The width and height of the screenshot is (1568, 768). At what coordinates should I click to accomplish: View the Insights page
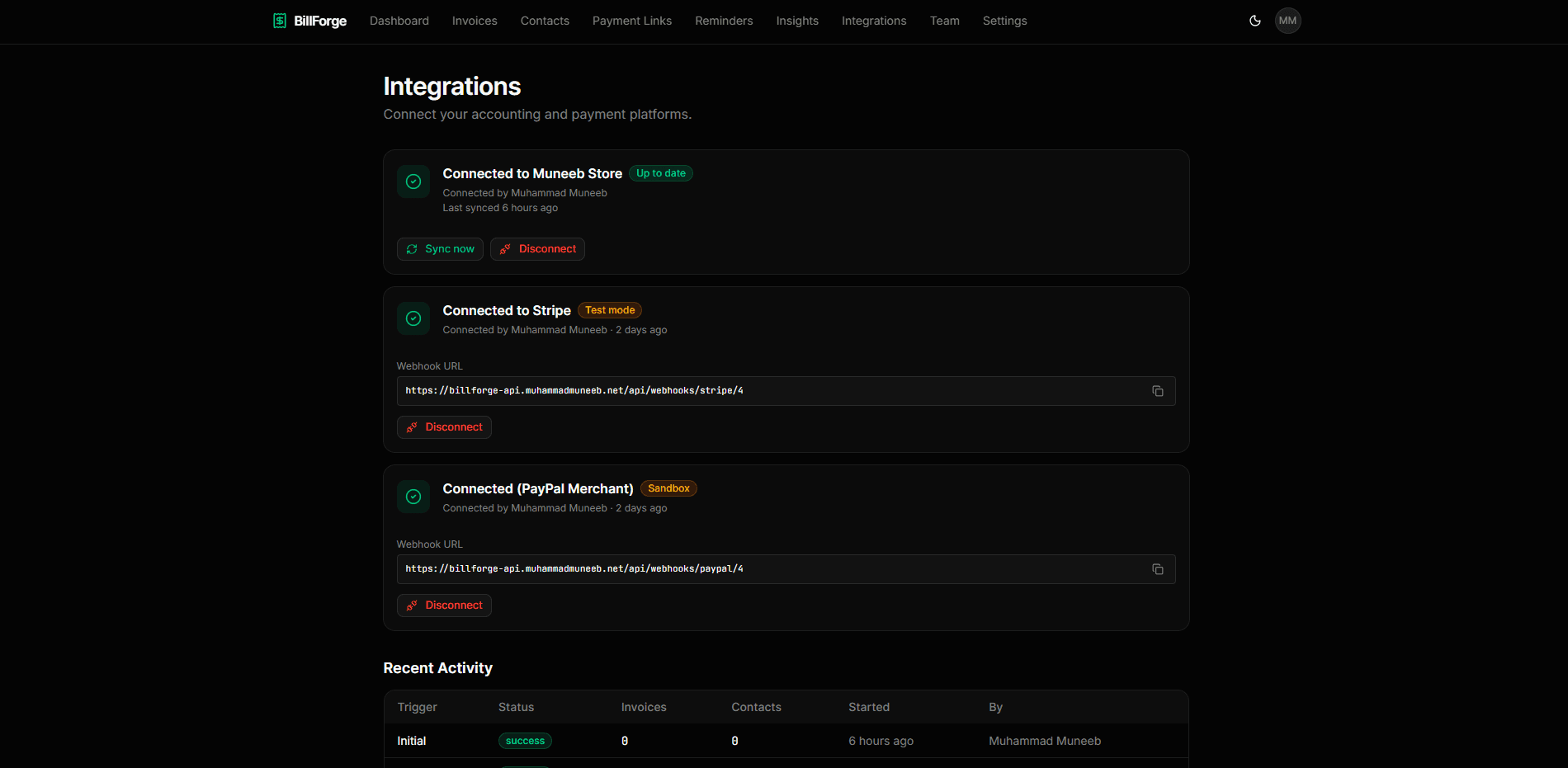pyautogui.click(x=797, y=21)
